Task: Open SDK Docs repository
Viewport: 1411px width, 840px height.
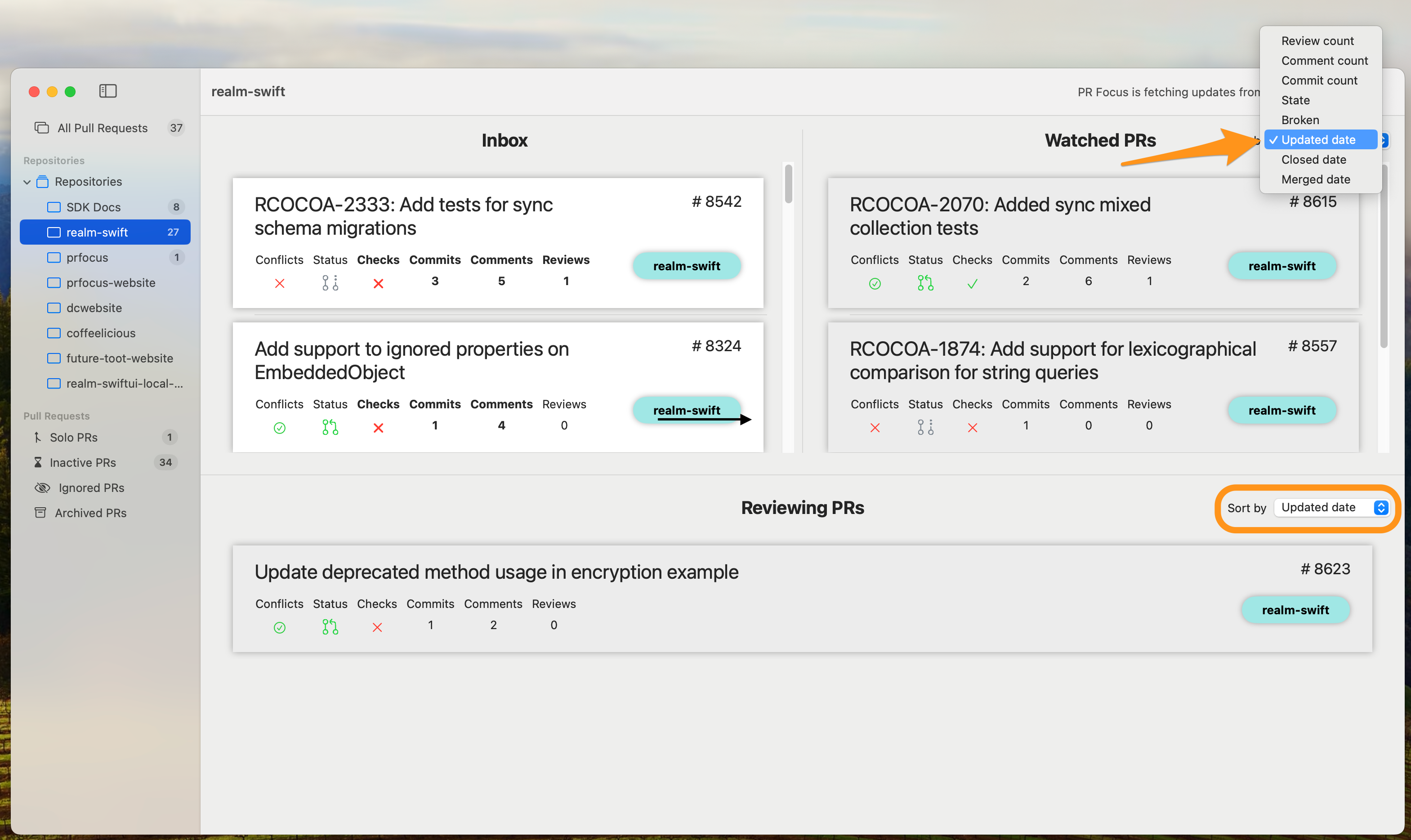Action: pyautogui.click(x=105, y=207)
